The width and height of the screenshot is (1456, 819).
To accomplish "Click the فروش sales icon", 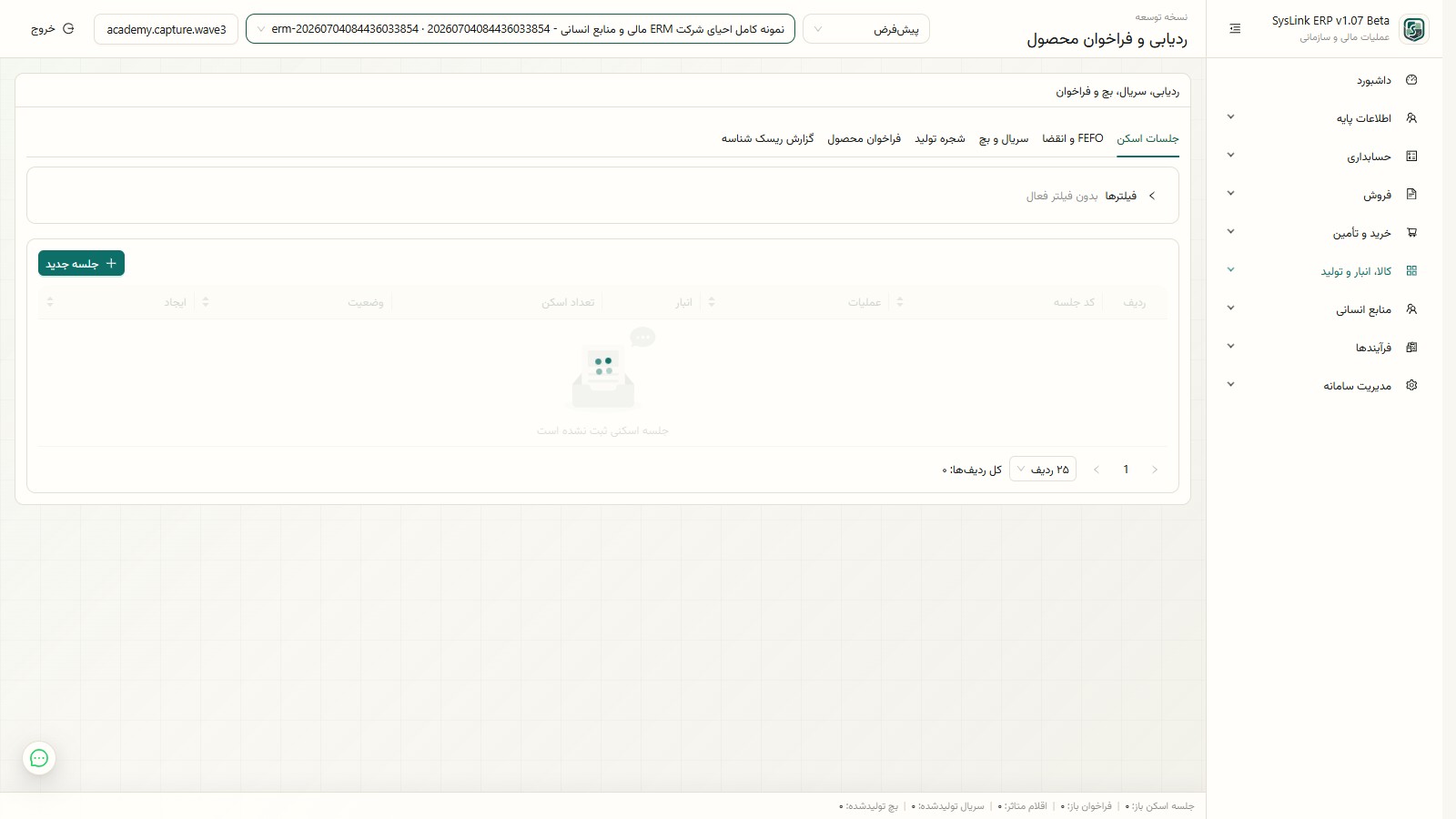I will (x=1411, y=195).
